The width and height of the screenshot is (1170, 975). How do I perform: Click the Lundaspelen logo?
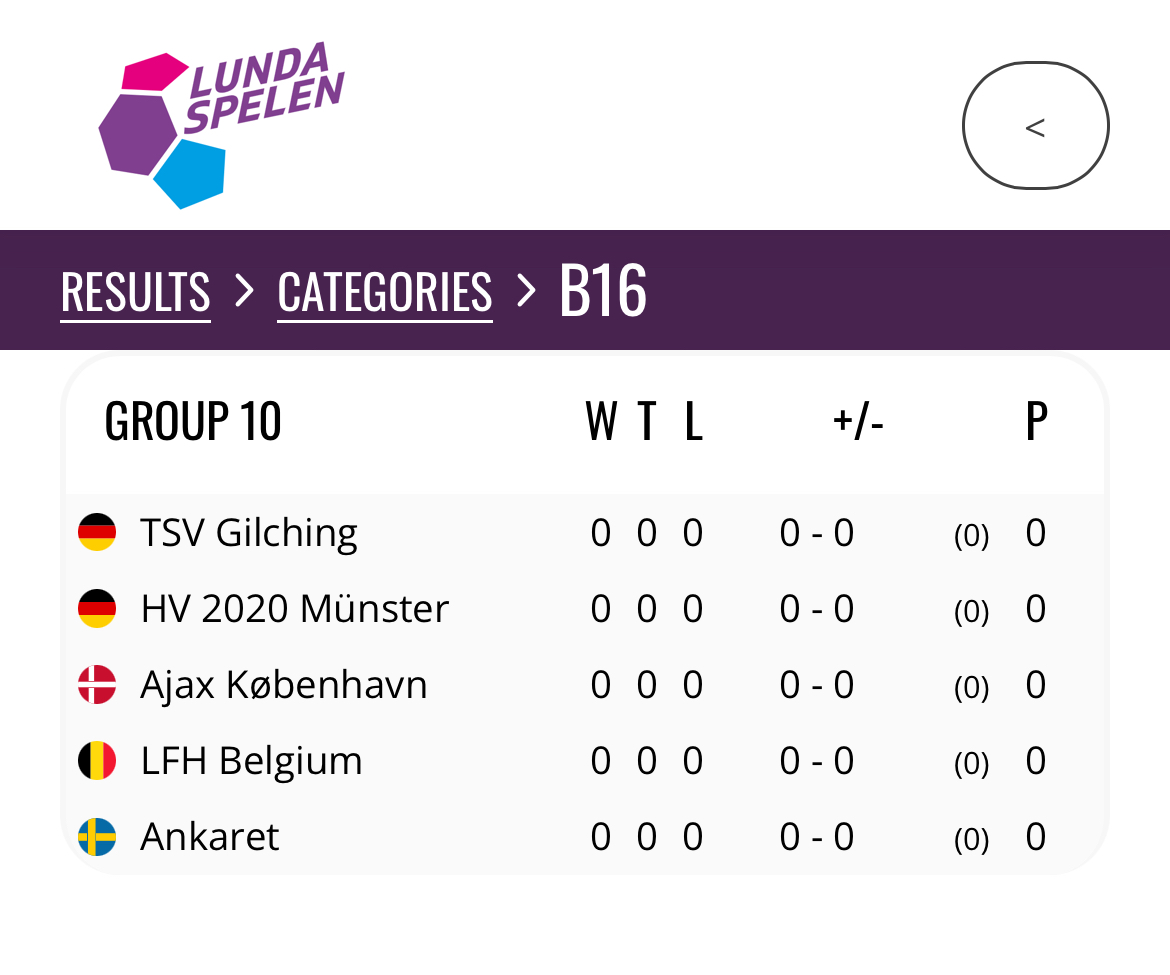[x=222, y=125]
